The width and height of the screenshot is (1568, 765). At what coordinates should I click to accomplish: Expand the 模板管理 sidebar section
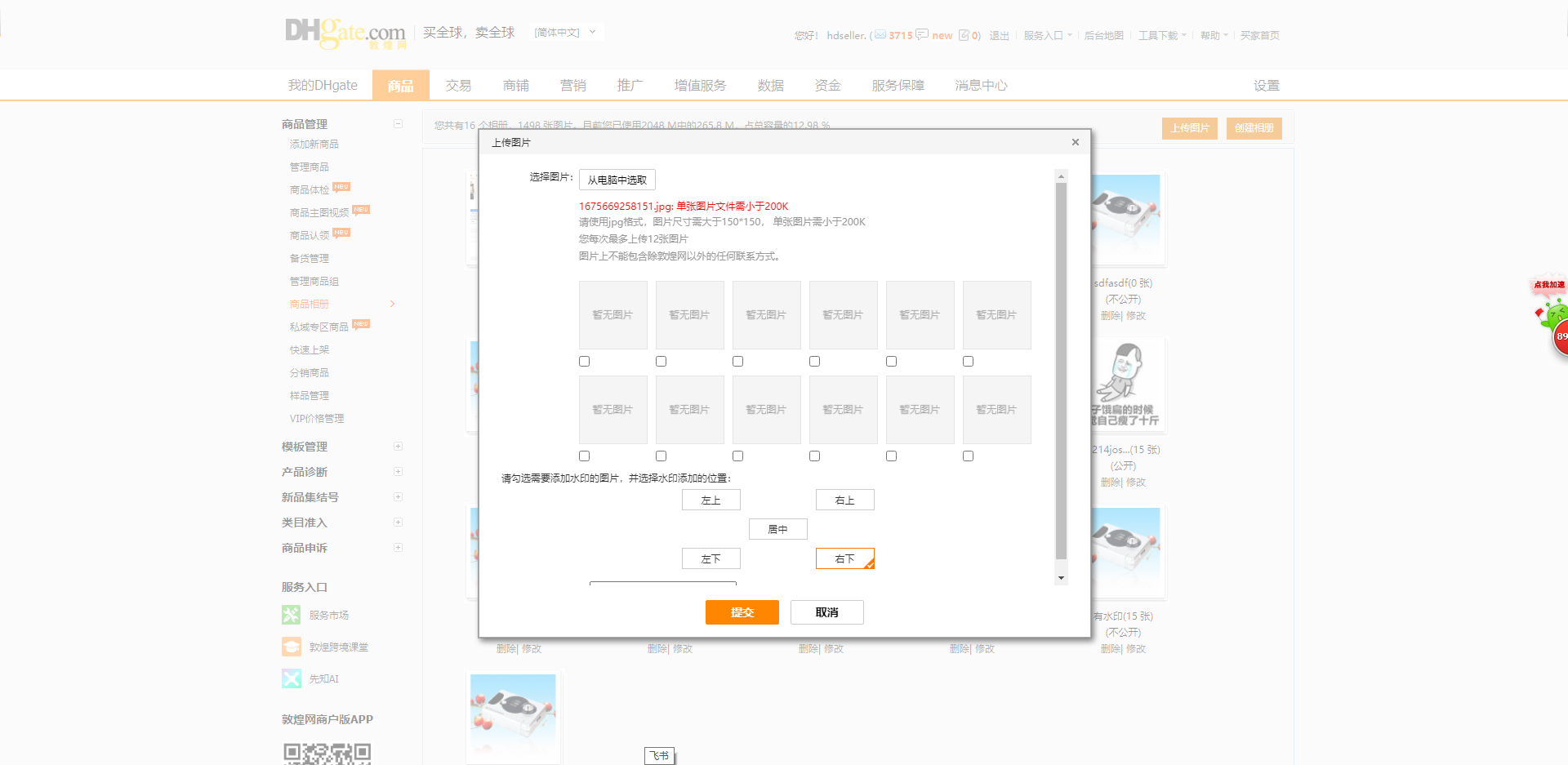click(x=398, y=447)
